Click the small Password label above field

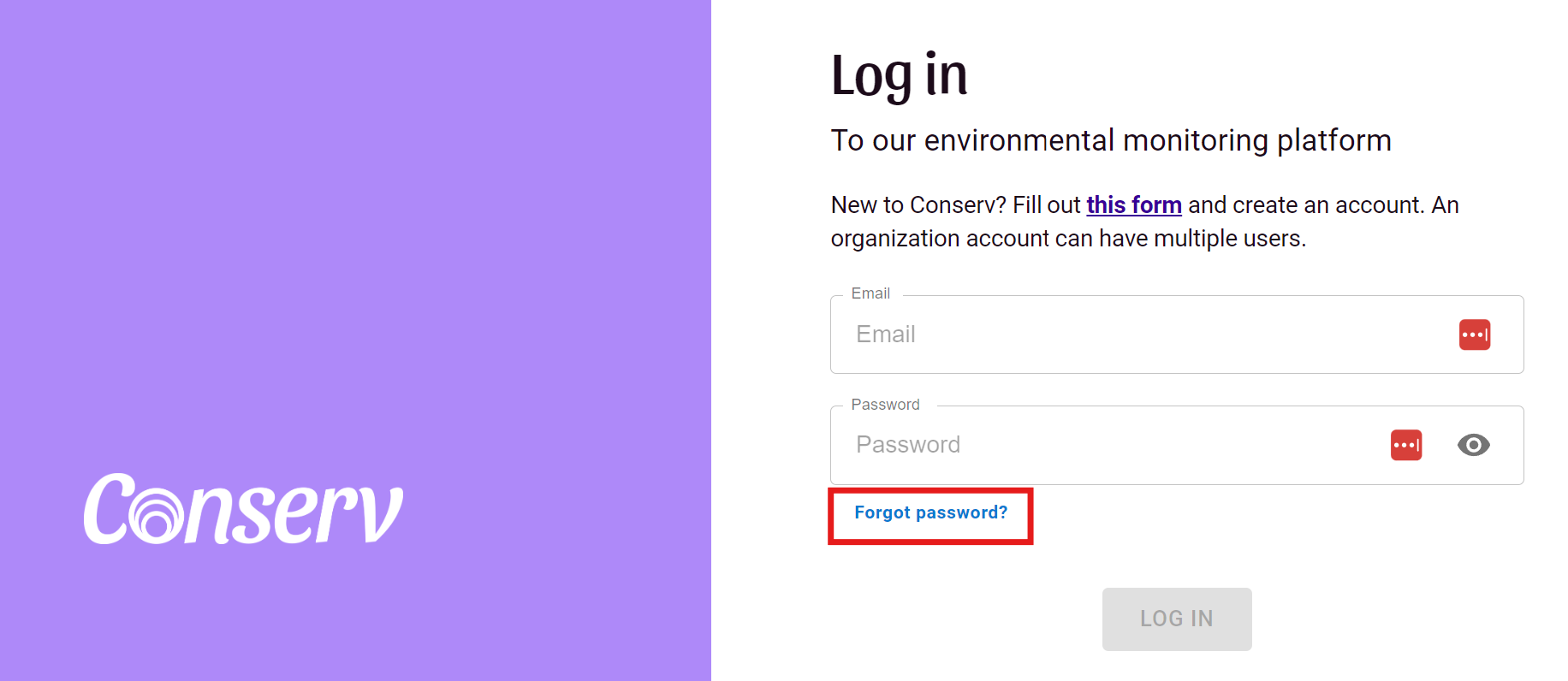tap(885, 405)
